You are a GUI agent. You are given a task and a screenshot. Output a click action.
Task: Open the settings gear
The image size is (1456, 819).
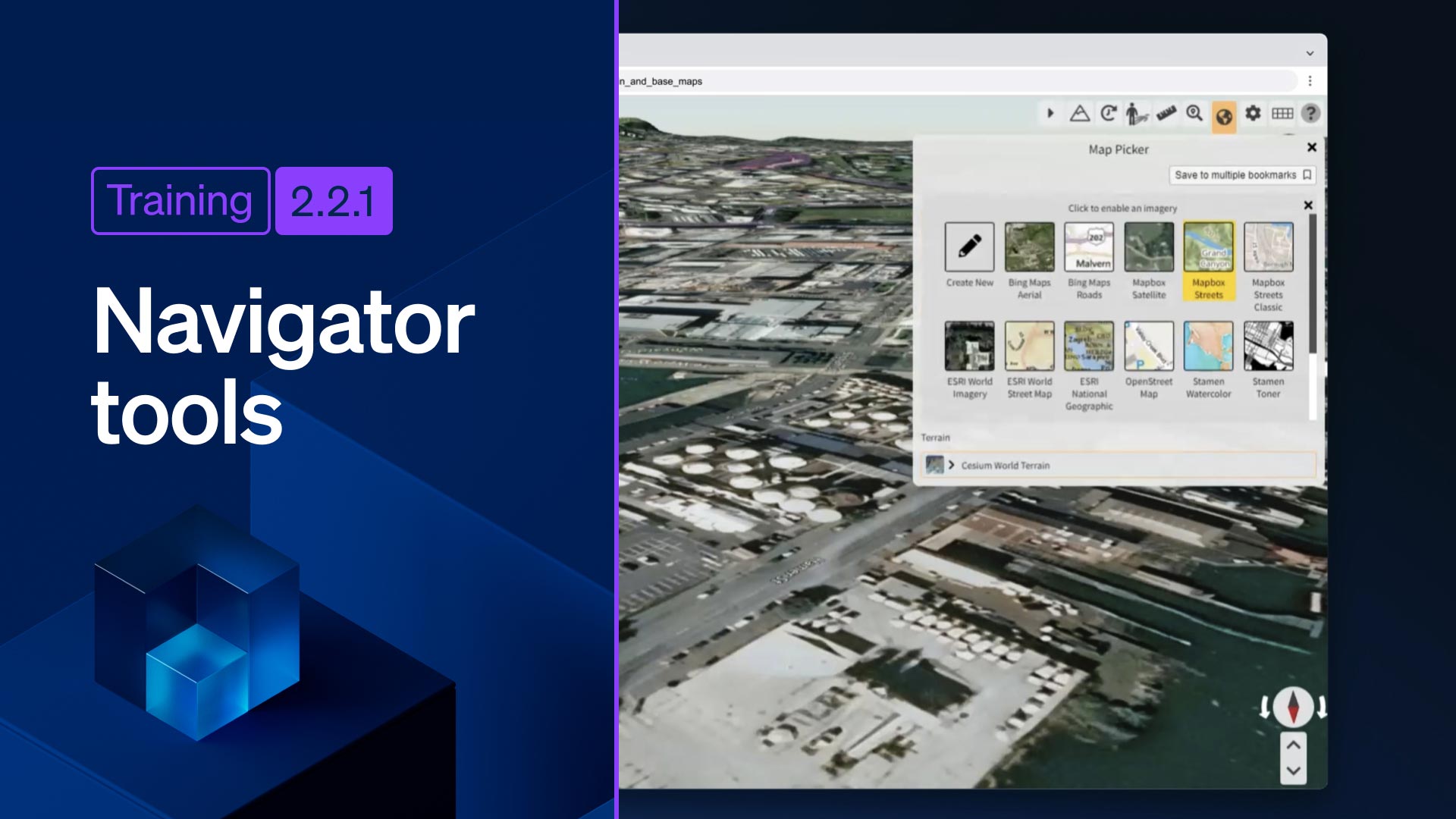tap(1253, 114)
